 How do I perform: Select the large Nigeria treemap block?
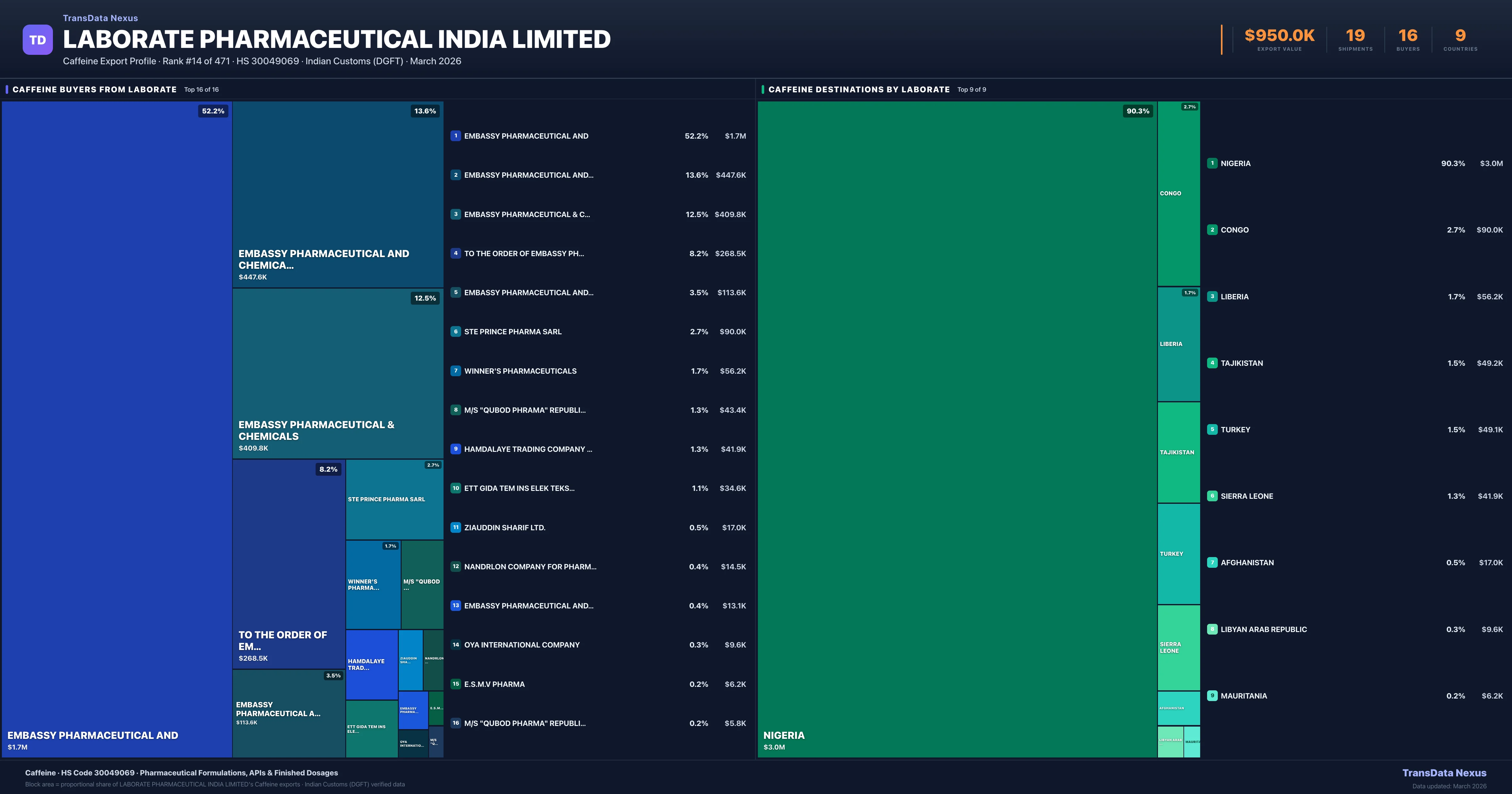(x=957, y=429)
